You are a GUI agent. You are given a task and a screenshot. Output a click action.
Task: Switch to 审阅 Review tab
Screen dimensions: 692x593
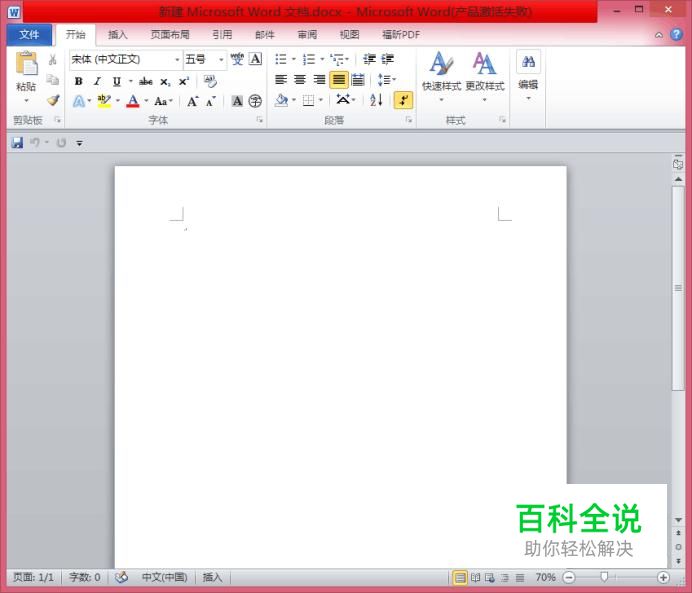click(307, 34)
